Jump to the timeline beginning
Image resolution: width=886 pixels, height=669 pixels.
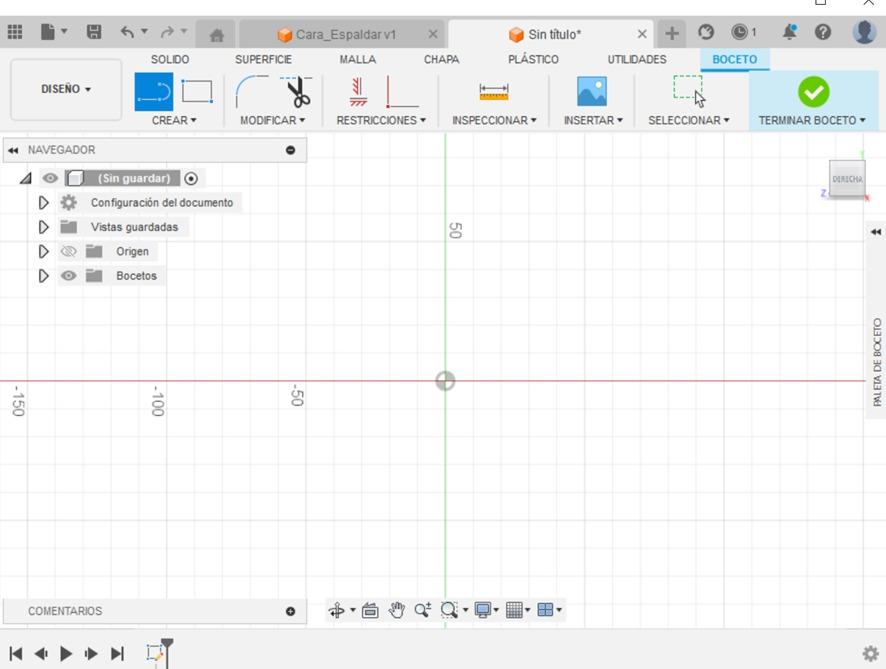tap(16, 654)
